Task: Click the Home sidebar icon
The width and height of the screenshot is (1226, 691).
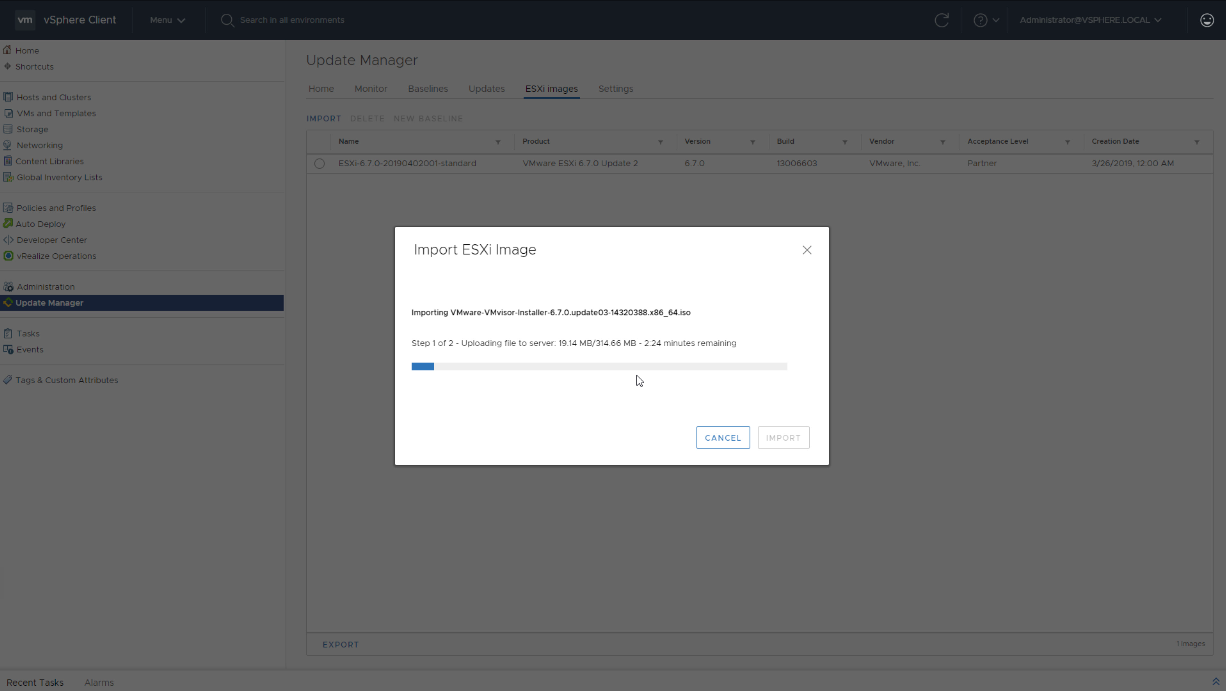Action: tap(8, 50)
